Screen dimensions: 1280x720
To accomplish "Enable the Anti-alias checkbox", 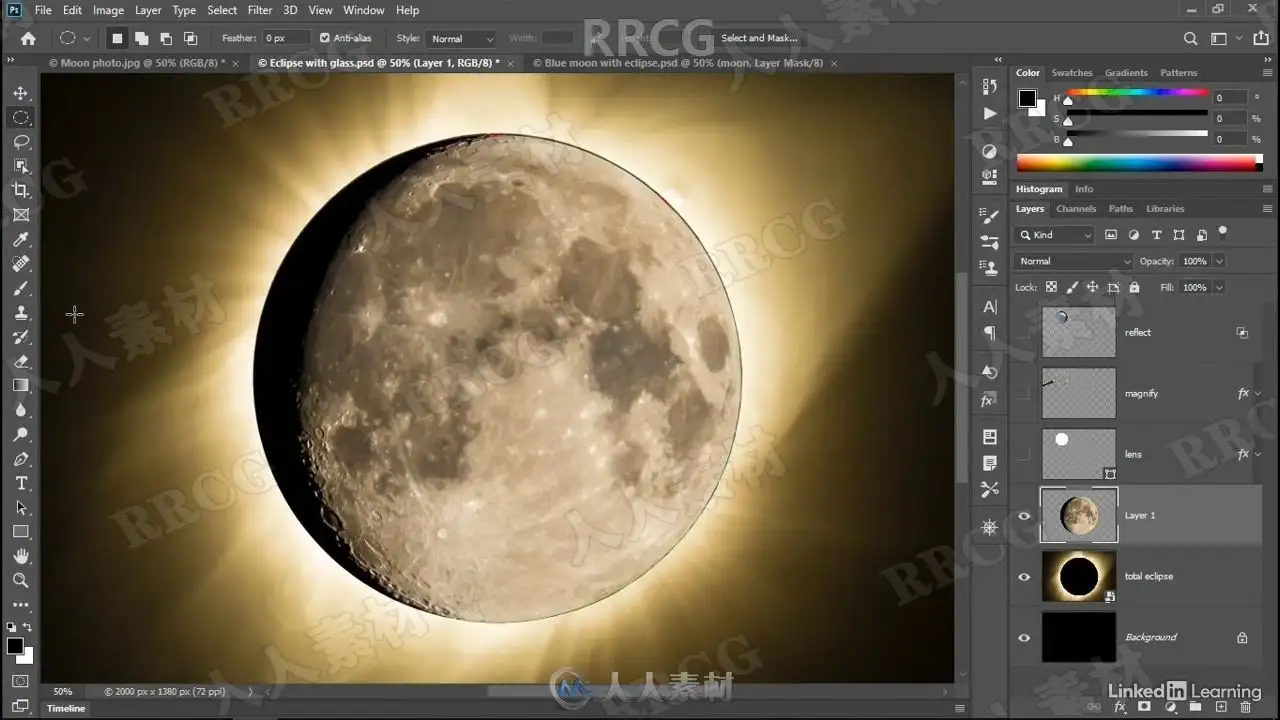I will coord(325,38).
